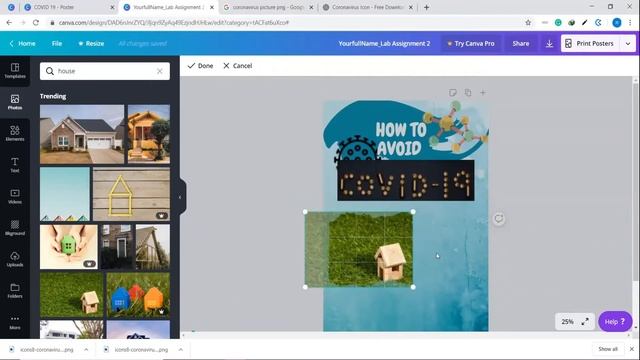Click Show all downloads
Image resolution: width=640 pixels, height=360 pixels.
tap(608, 349)
